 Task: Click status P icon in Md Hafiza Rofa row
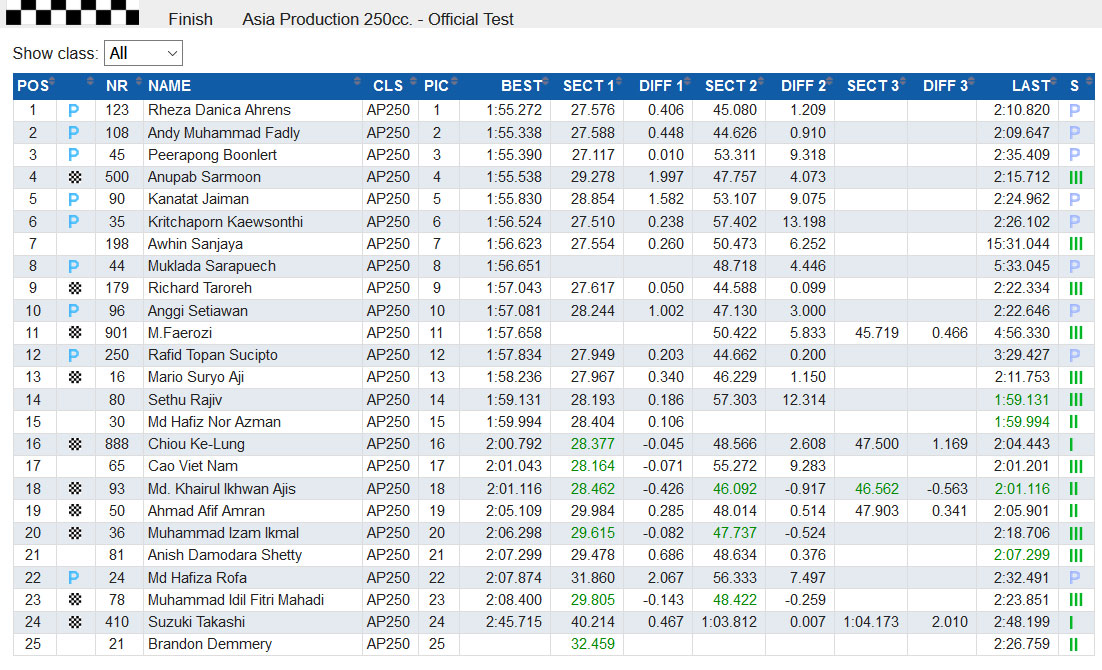coord(1075,578)
